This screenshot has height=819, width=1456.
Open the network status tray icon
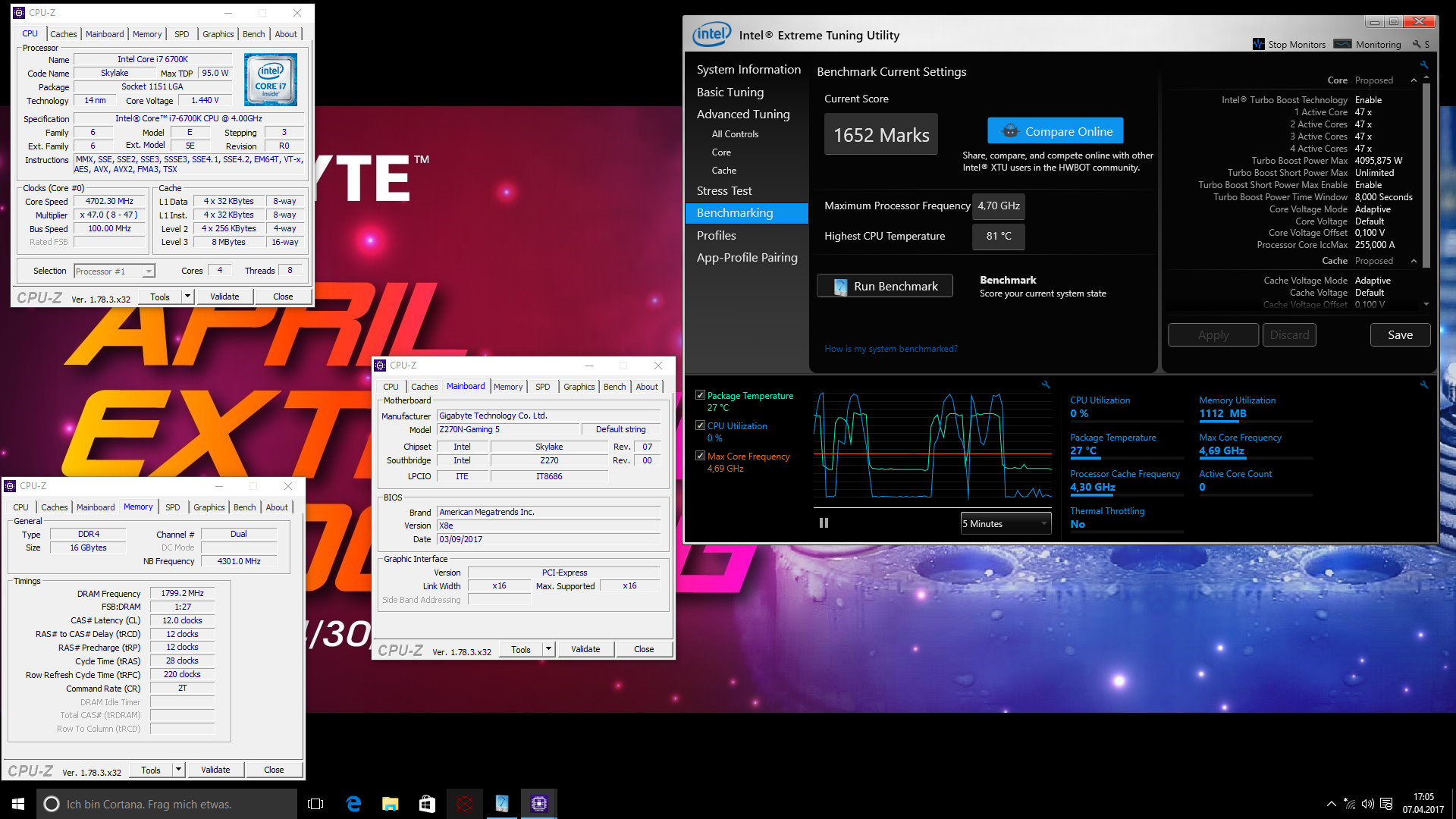click(1350, 804)
